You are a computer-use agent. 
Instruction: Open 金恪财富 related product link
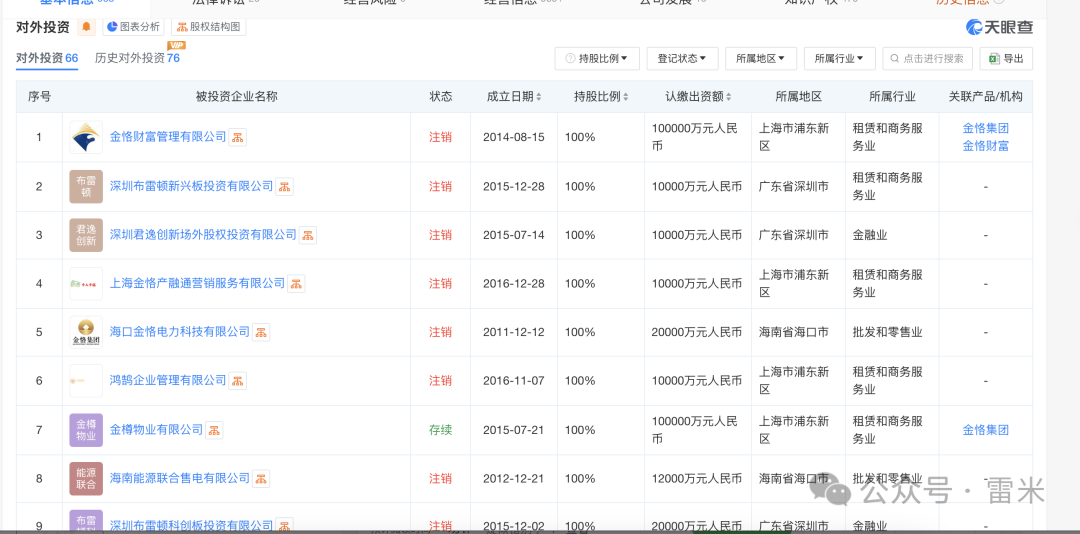pos(986,146)
